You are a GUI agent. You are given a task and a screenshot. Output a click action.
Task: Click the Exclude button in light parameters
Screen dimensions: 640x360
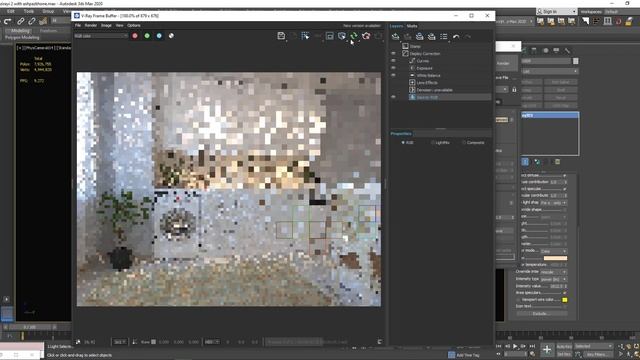coord(542,313)
